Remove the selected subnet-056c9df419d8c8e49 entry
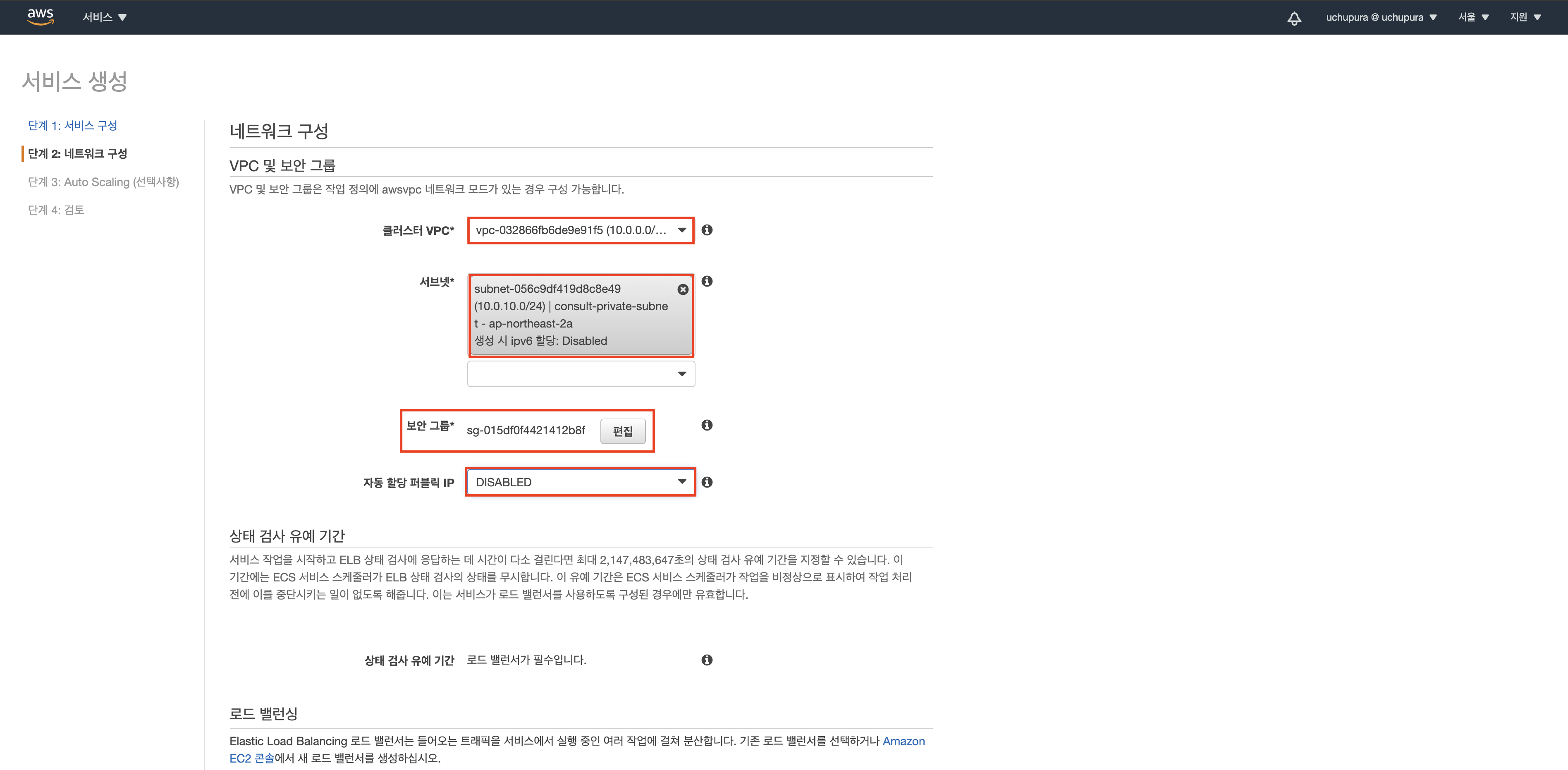This screenshot has width=1568, height=770. [683, 289]
